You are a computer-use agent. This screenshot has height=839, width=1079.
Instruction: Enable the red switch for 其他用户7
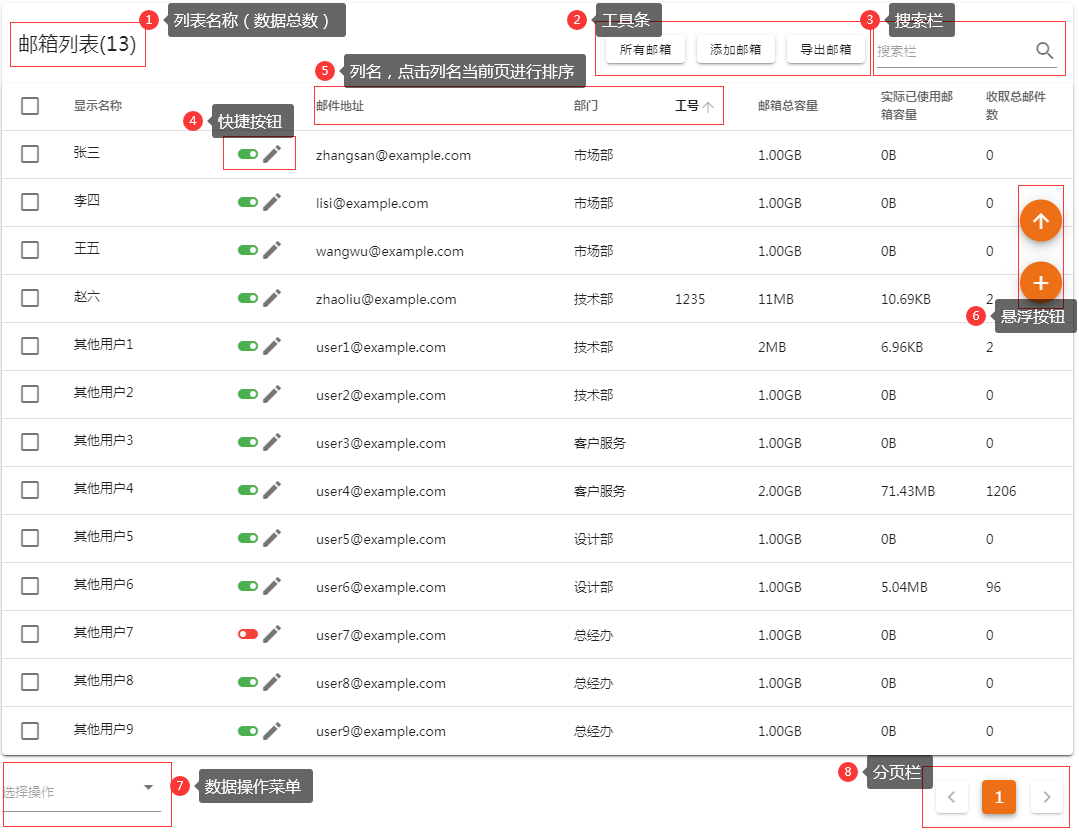pyautogui.click(x=248, y=634)
